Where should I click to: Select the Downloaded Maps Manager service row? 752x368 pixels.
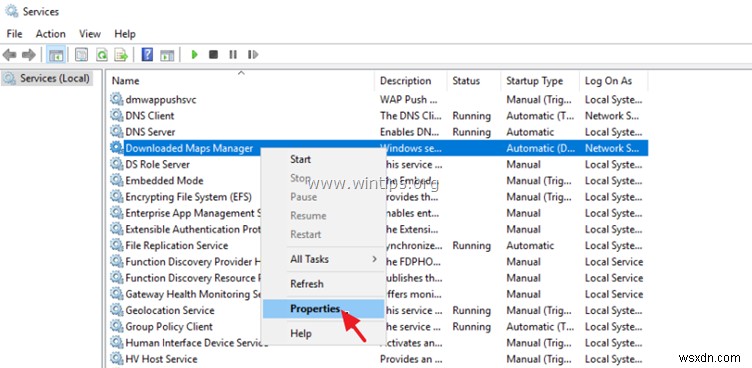click(x=378, y=148)
